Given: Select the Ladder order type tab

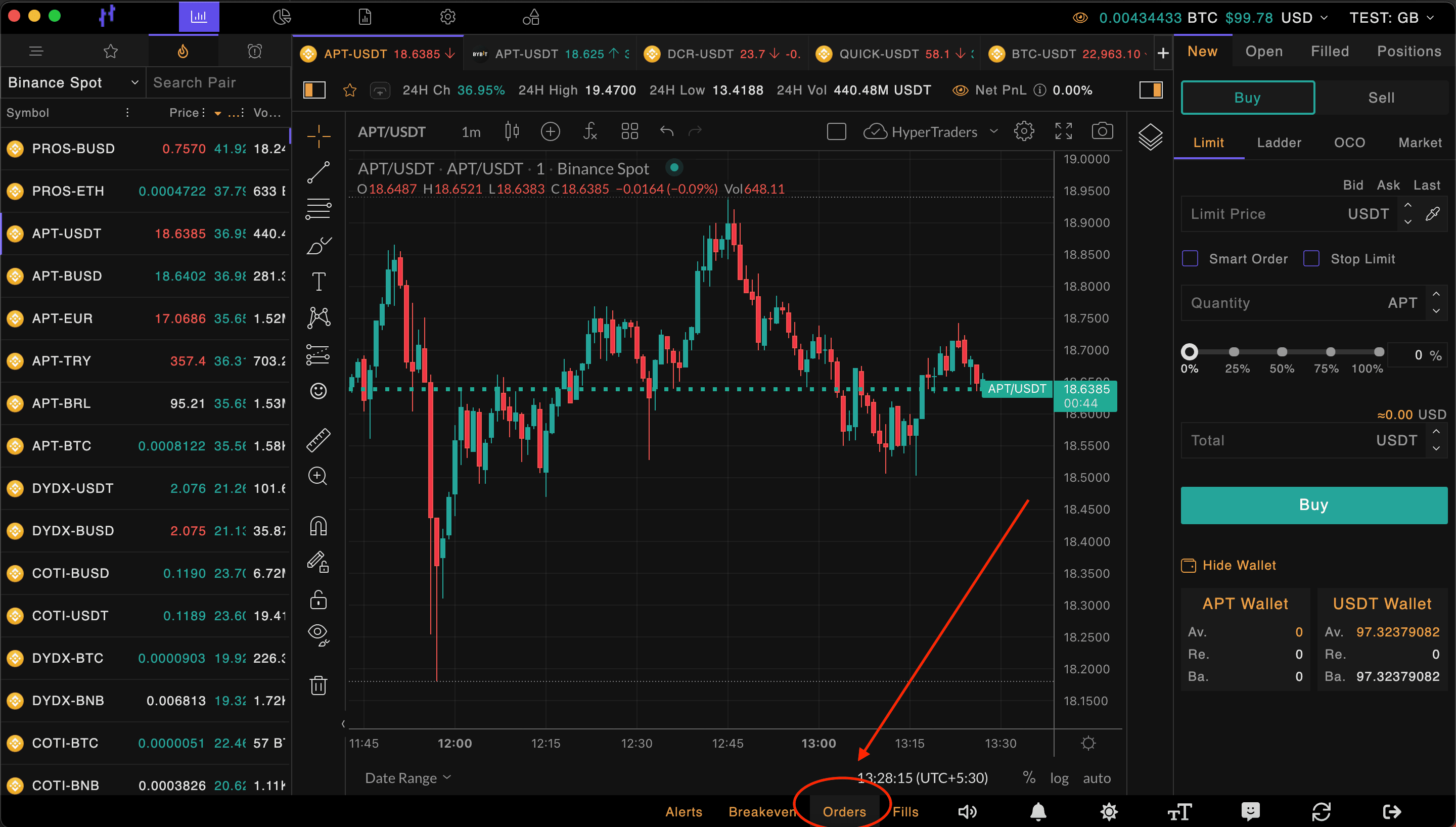Looking at the screenshot, I should 1279,143.
